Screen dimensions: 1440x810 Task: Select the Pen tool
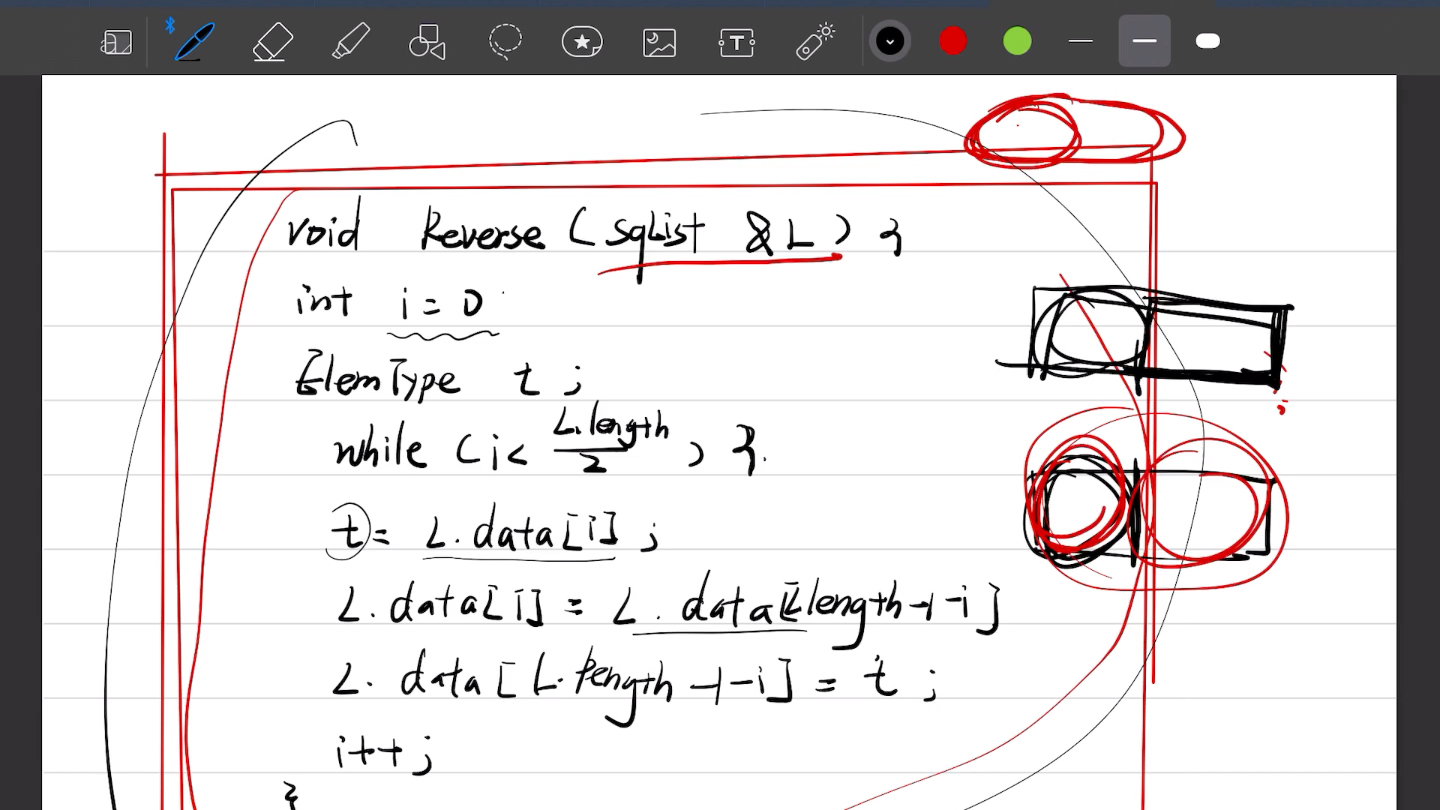pos(193,41)
